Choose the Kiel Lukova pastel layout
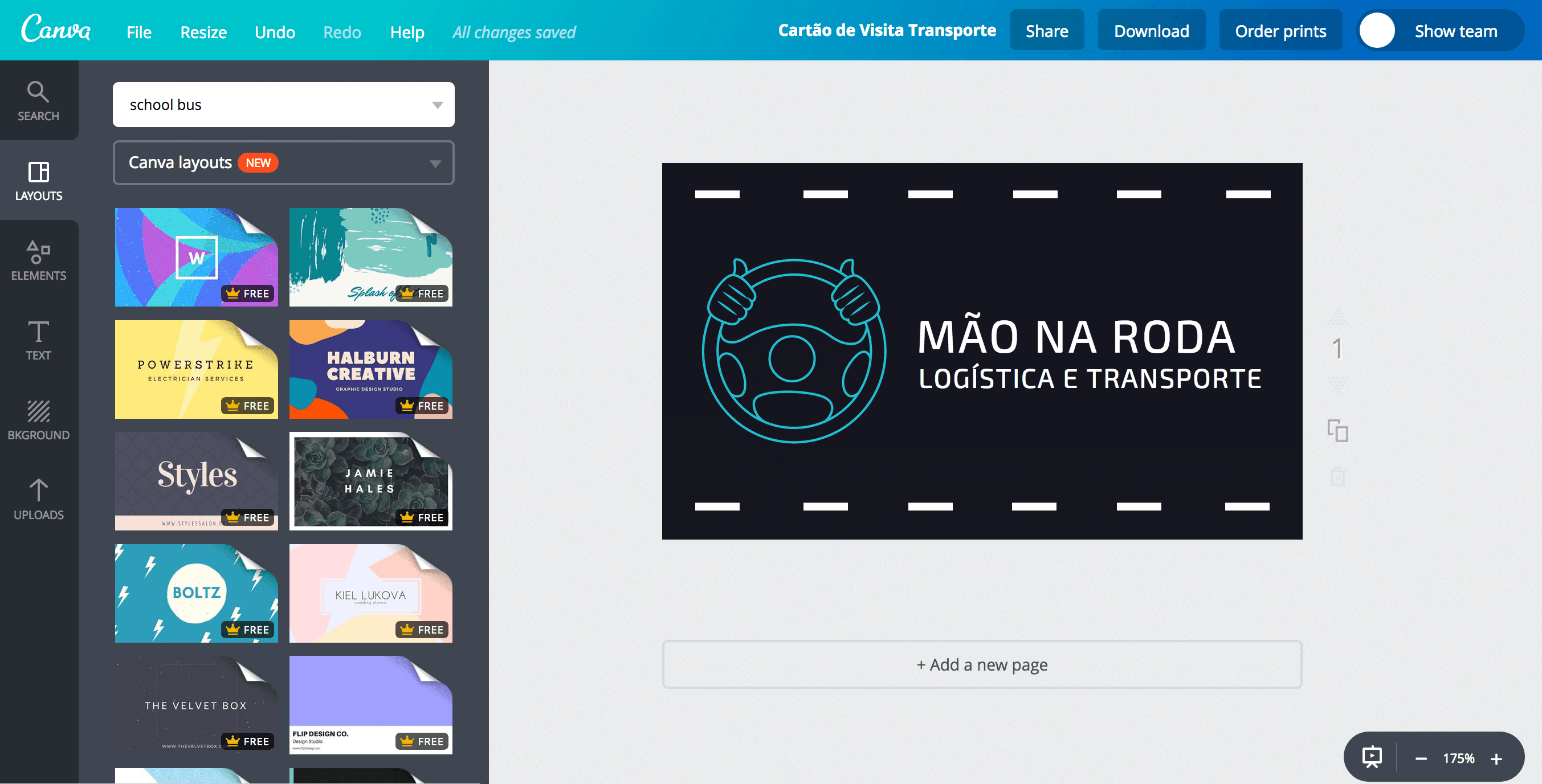 point(370,593)
